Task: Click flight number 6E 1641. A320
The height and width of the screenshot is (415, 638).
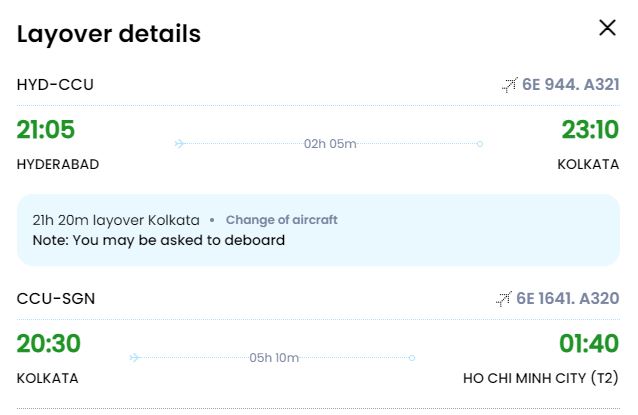Action: pos(568,298)
